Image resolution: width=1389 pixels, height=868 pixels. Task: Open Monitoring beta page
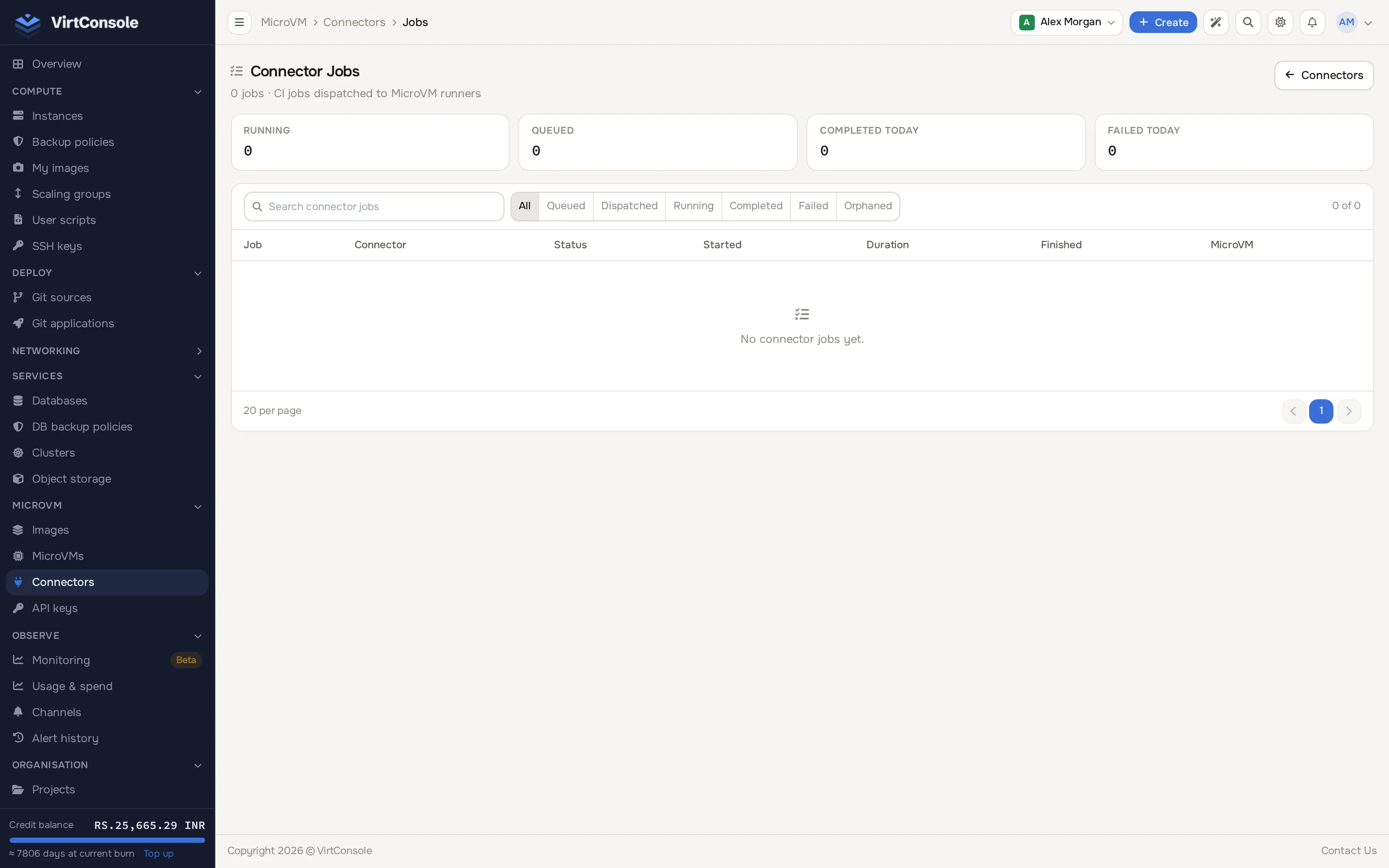(x=107, y=660)
